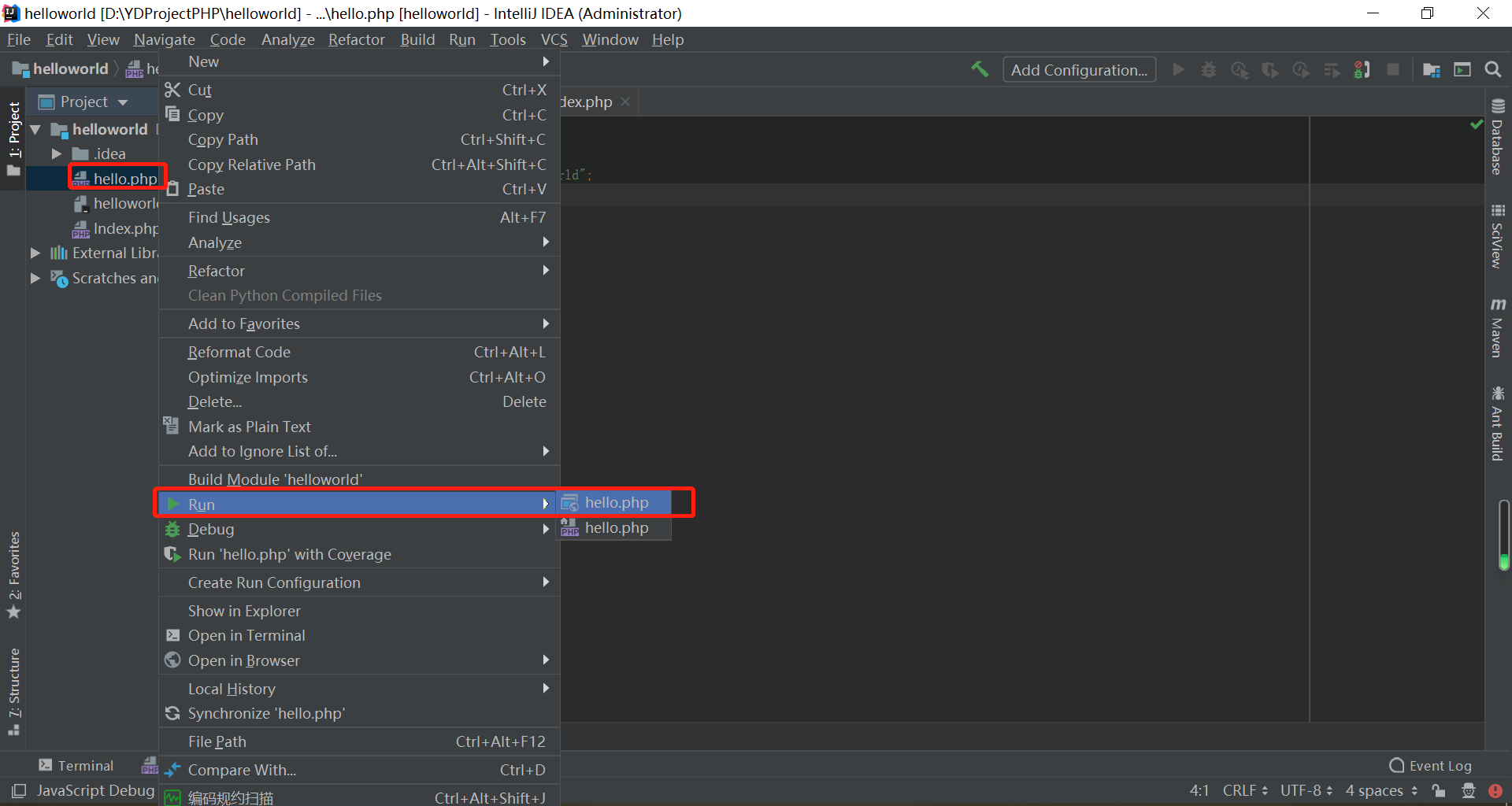The image size is (1512, 806).
Task: Click helloworld breadcrumb in navigation bar
Action: 61,69
